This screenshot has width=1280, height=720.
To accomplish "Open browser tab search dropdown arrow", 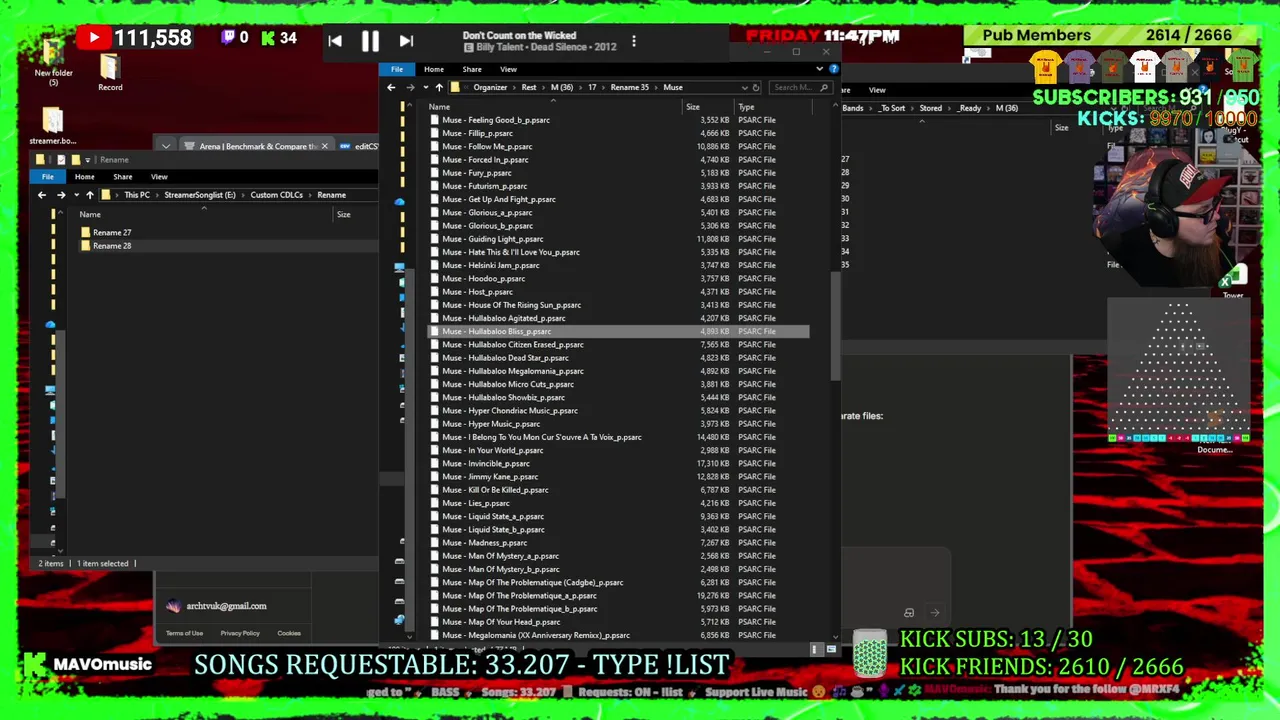I will click(166, 147).
